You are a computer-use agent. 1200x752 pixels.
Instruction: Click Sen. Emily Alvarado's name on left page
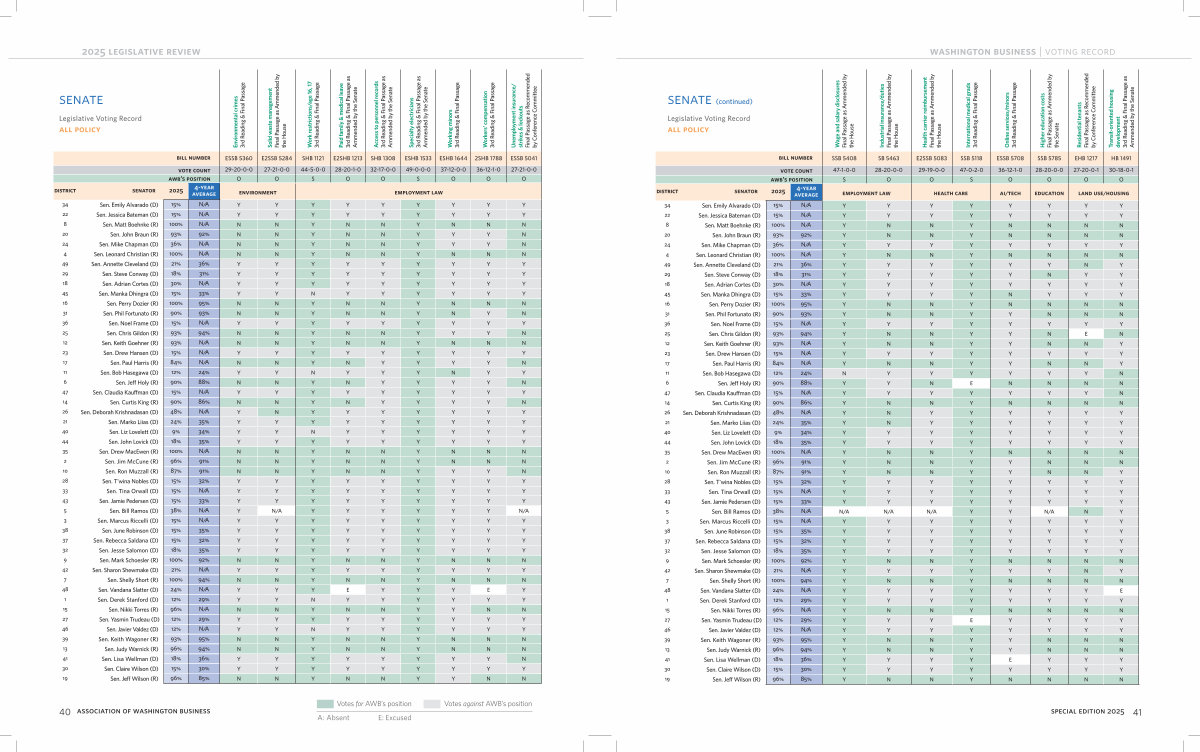point(124,205)
